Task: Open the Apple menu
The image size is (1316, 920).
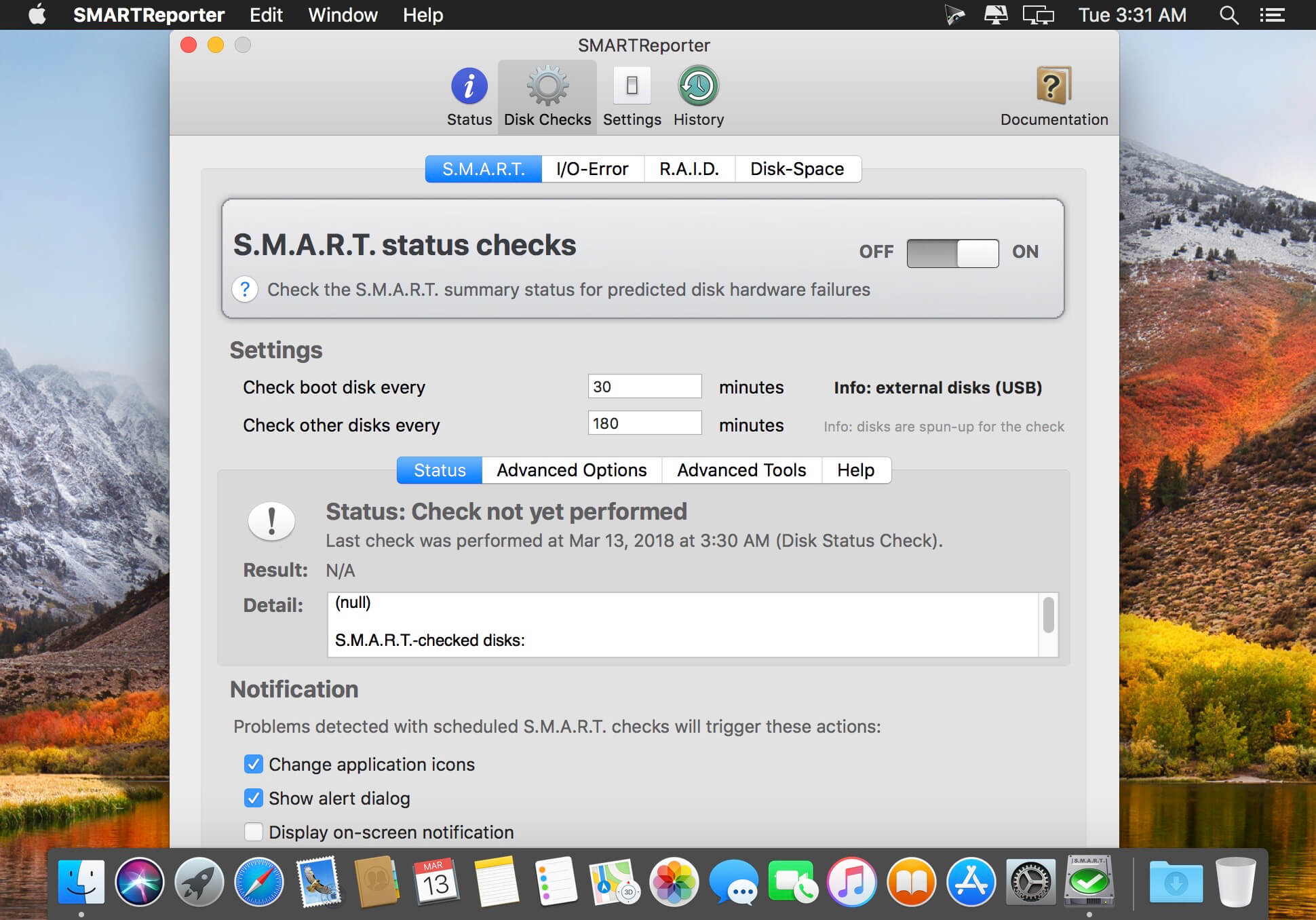Action: point(37,14)
